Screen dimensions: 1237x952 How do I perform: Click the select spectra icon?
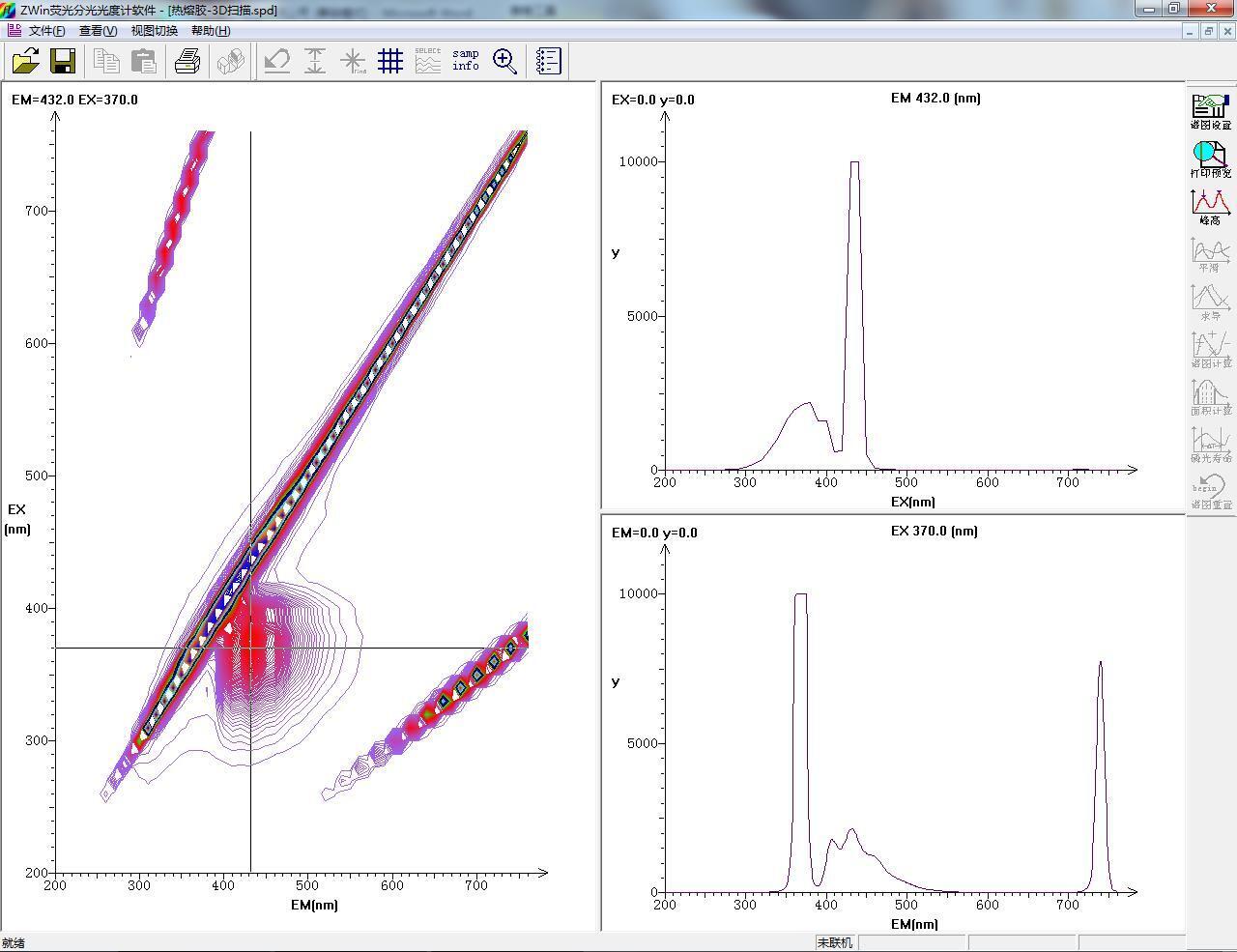[x=428, y=62]
